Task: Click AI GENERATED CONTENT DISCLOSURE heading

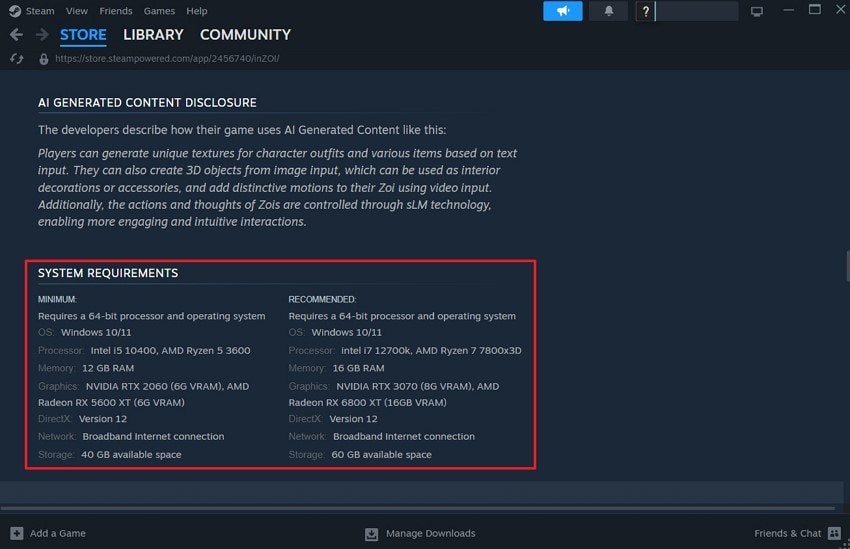Action: point(147,103)
